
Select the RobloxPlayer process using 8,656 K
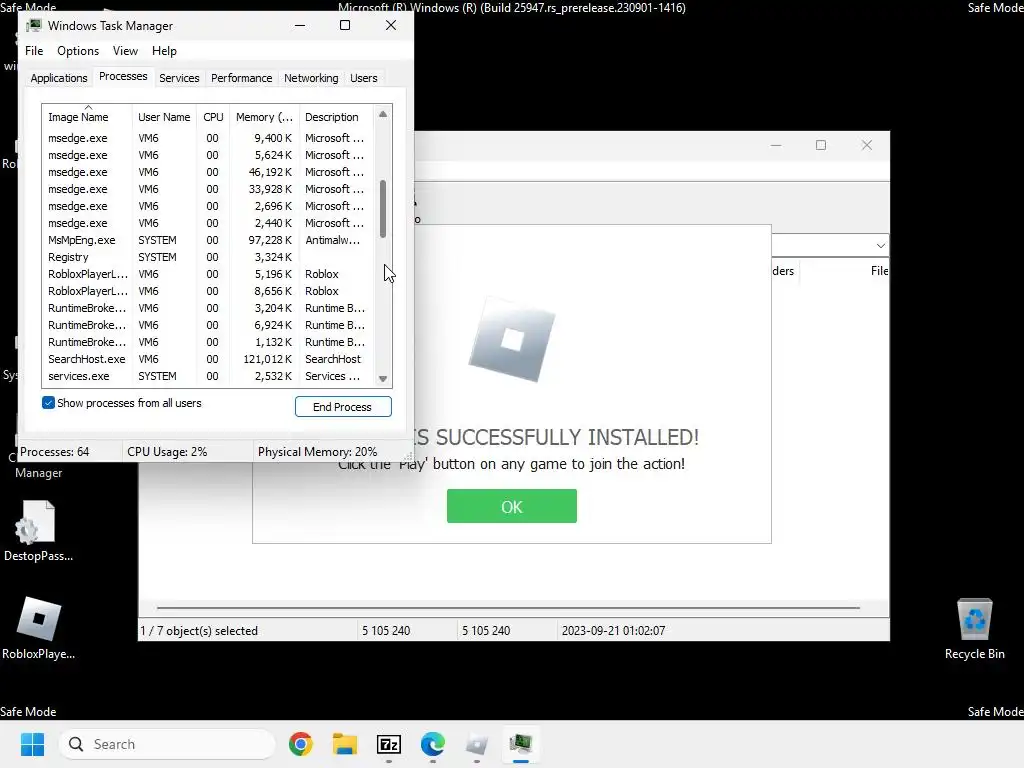coord(208,291)
